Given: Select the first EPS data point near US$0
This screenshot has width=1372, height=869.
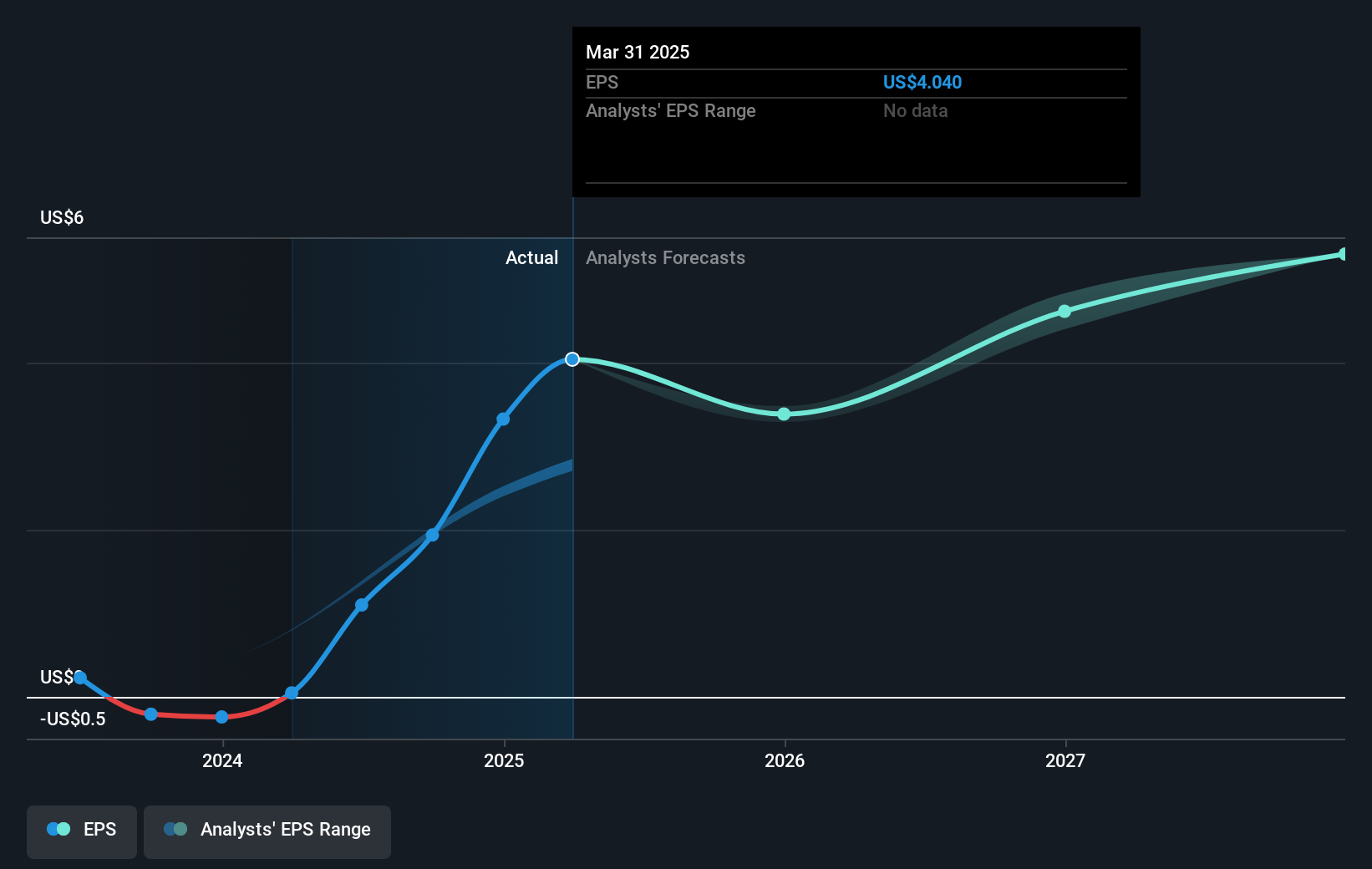Looking at the screenshot, I should pyautogui.click(x=79, y=678).
